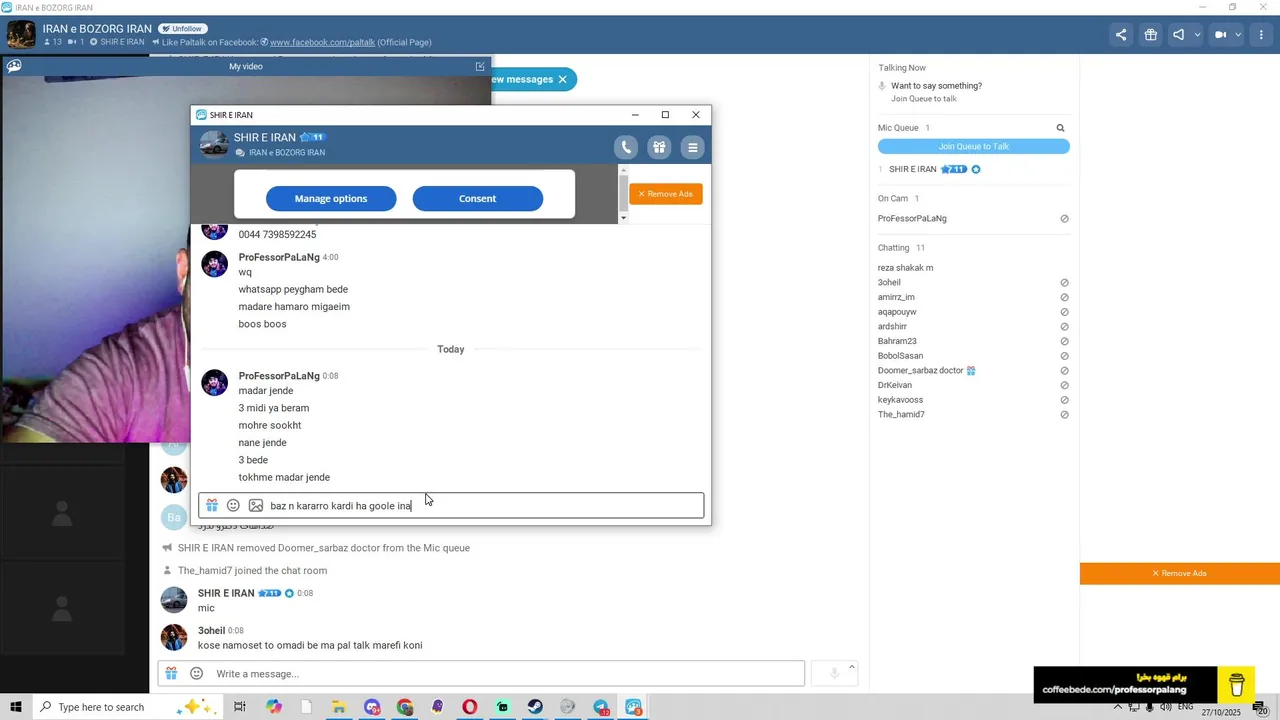
Task: Click Join Queue to talk link
Action: pyautogui.click(x=924, y=99)
